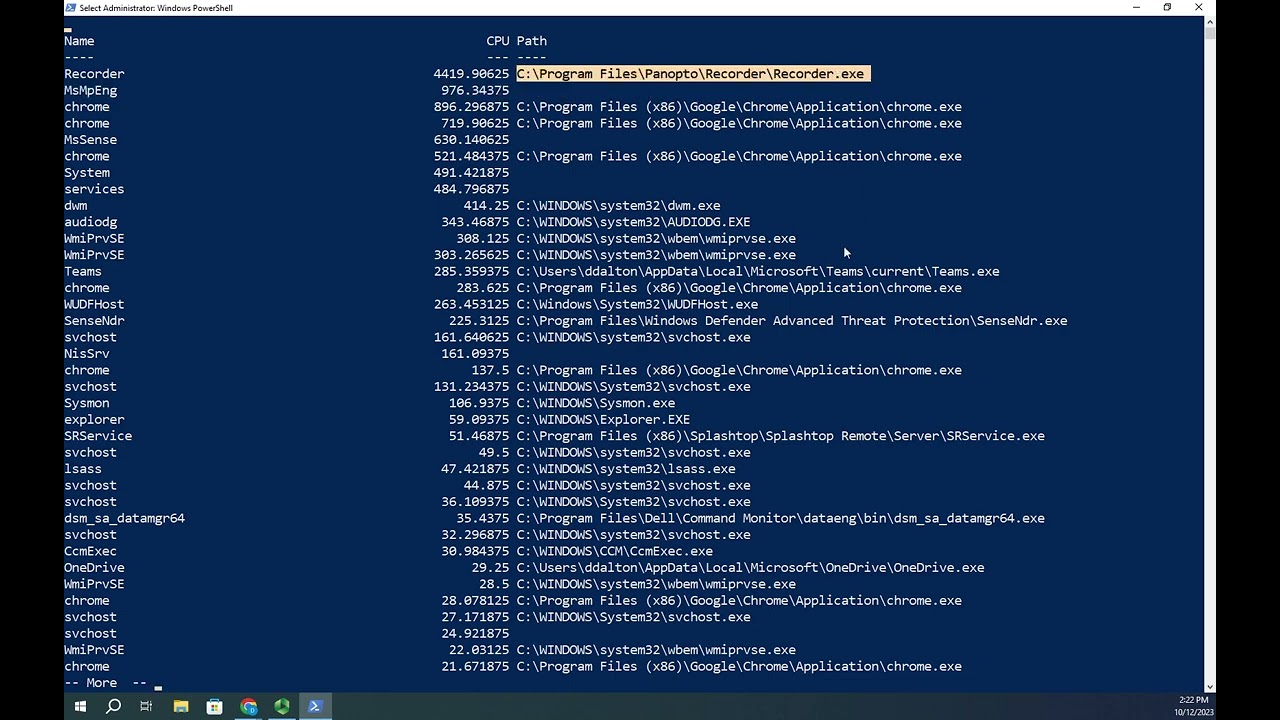Click the System process name
Screen dimensions: 1280x720
click(x=87, y=173)
